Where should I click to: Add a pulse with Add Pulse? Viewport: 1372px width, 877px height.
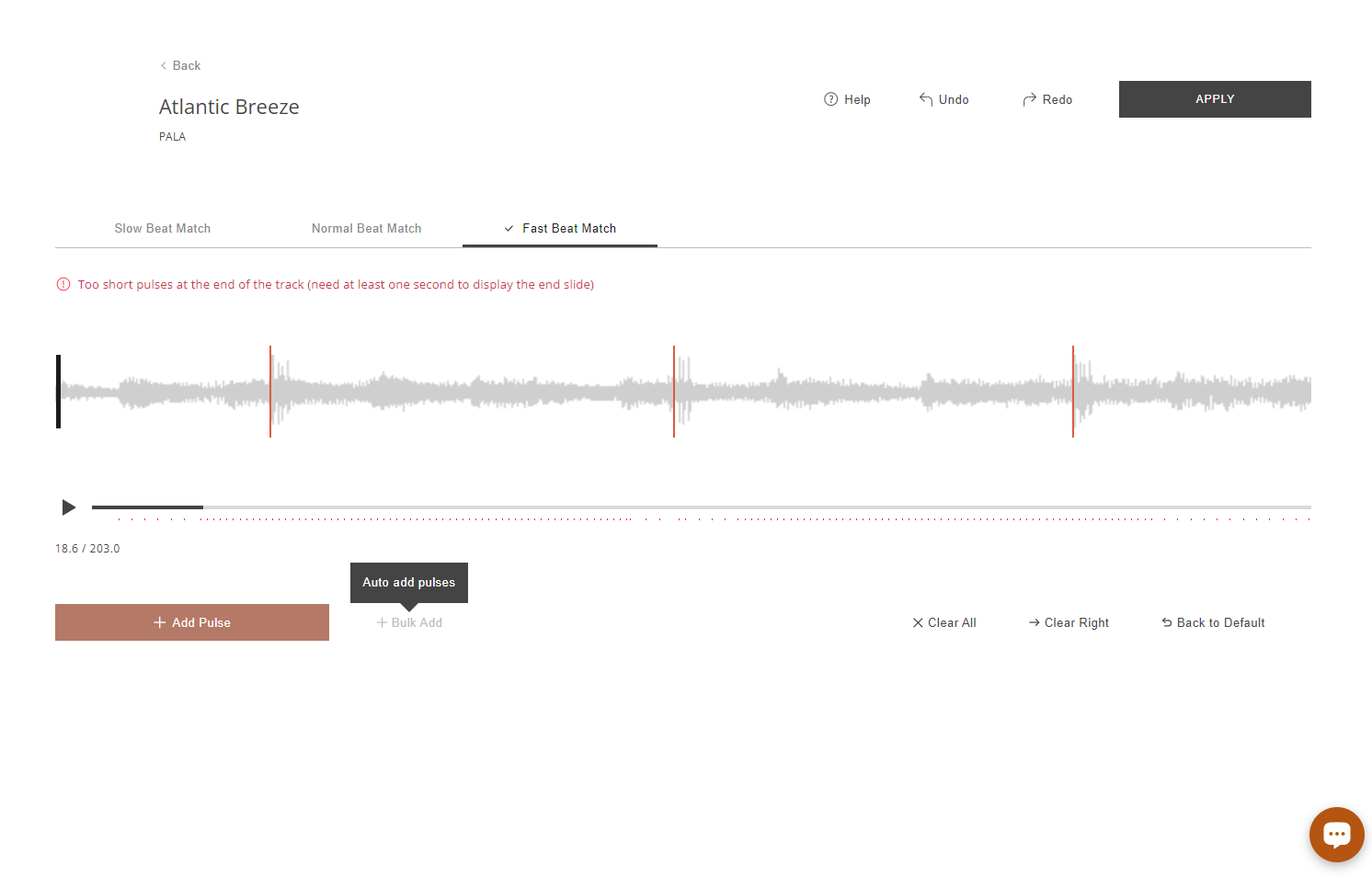coord(192,622)
